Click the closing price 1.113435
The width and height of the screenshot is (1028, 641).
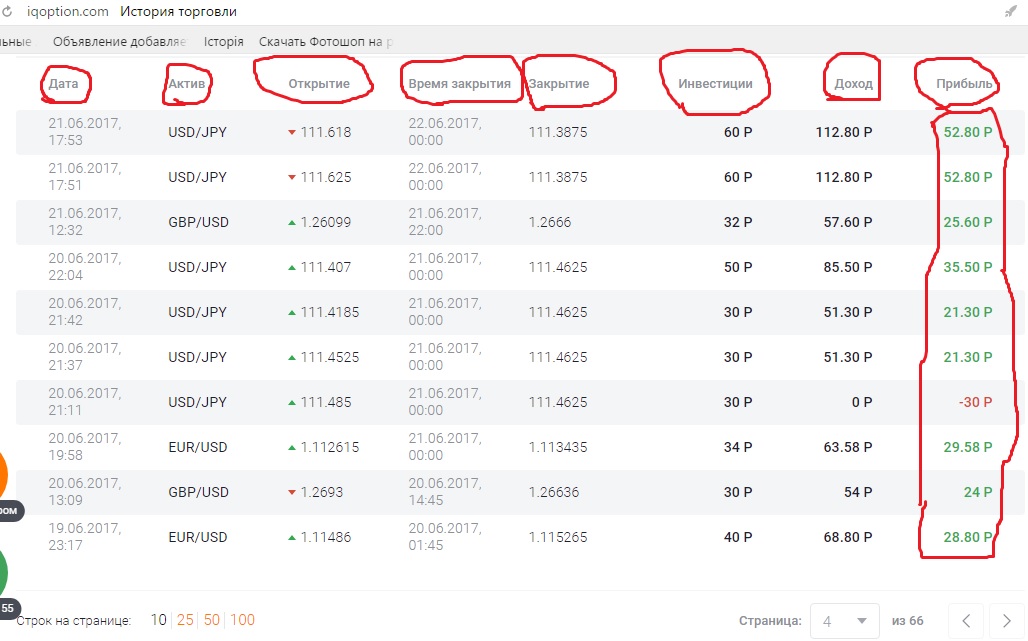(558, 448)
